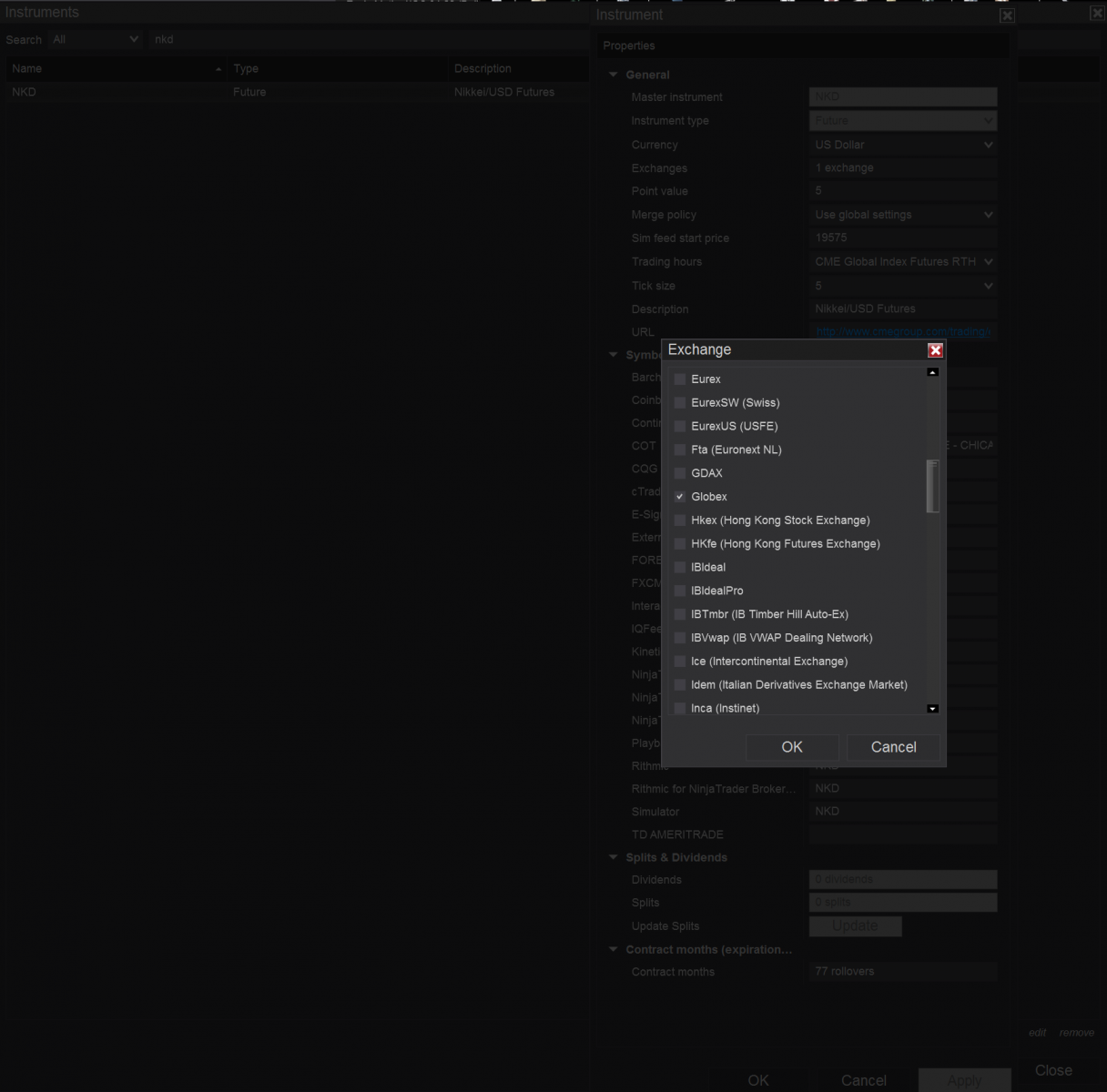Click the edit link in Instruments window
This screenshot has height=1092, width=1107.
coord(1037,1033)
